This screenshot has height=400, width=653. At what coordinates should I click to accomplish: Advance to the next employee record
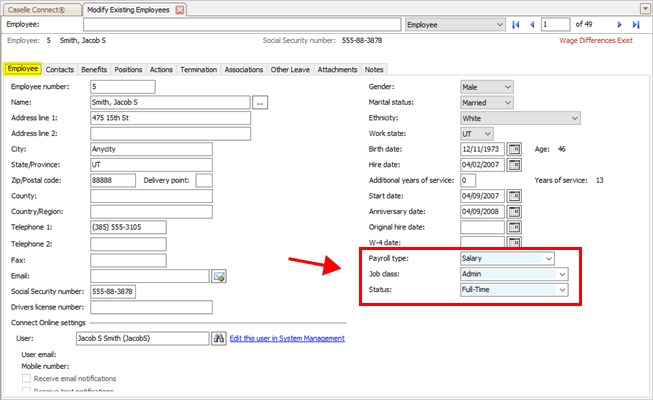[620, 23]
